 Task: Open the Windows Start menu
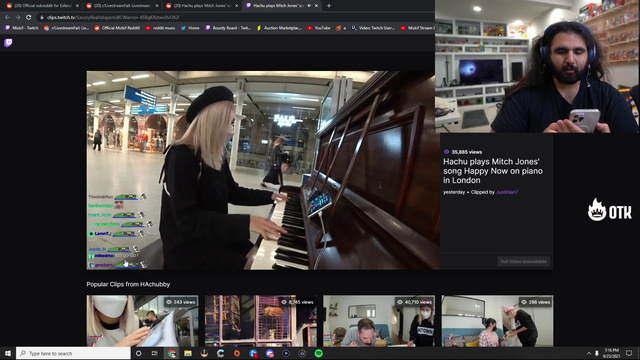8,353
